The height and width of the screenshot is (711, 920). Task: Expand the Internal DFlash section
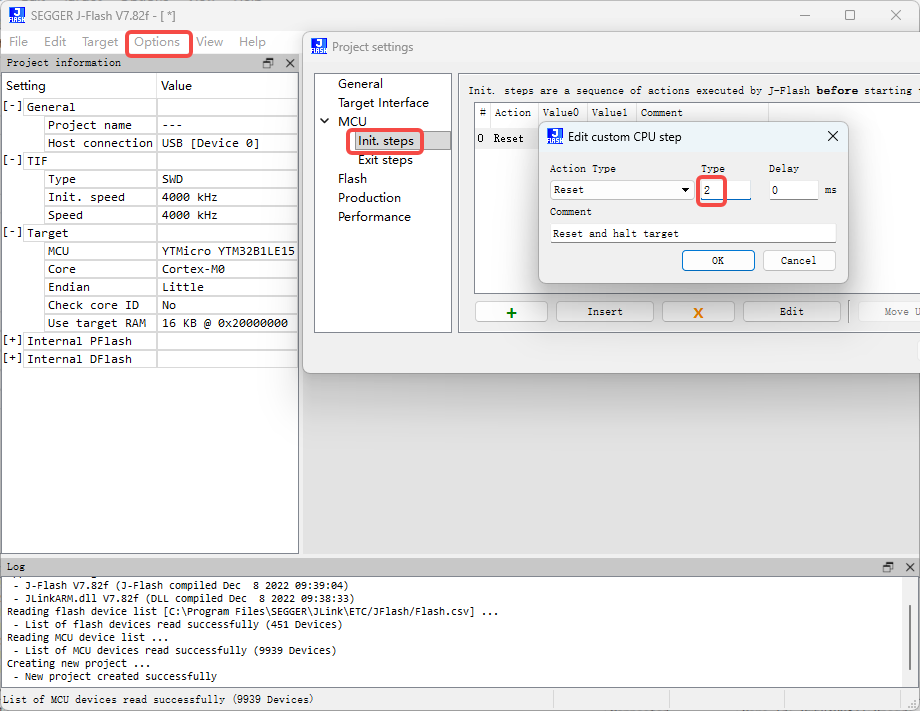(x=12, y=358)
